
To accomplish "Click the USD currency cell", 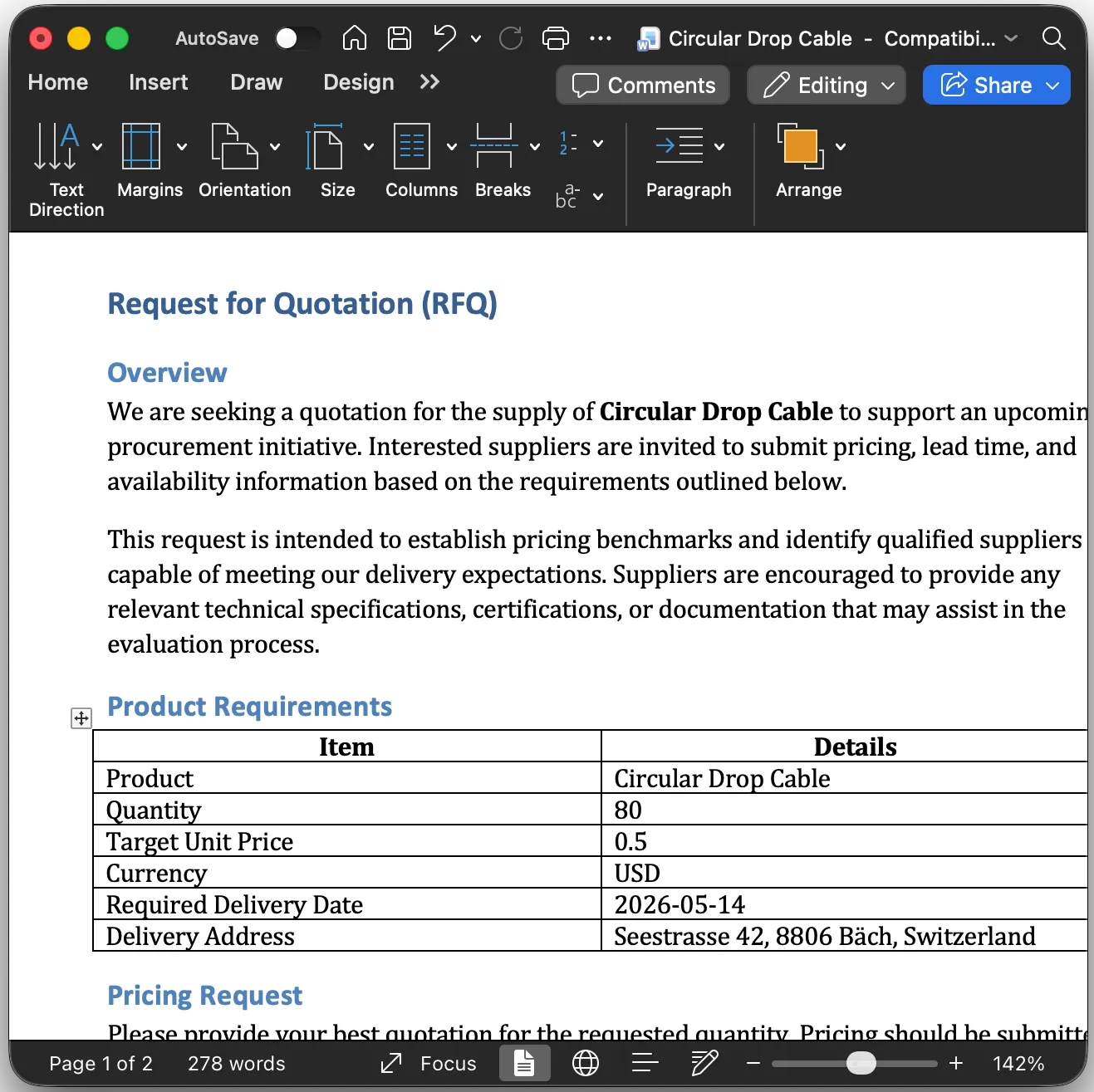I will (844, 873).
